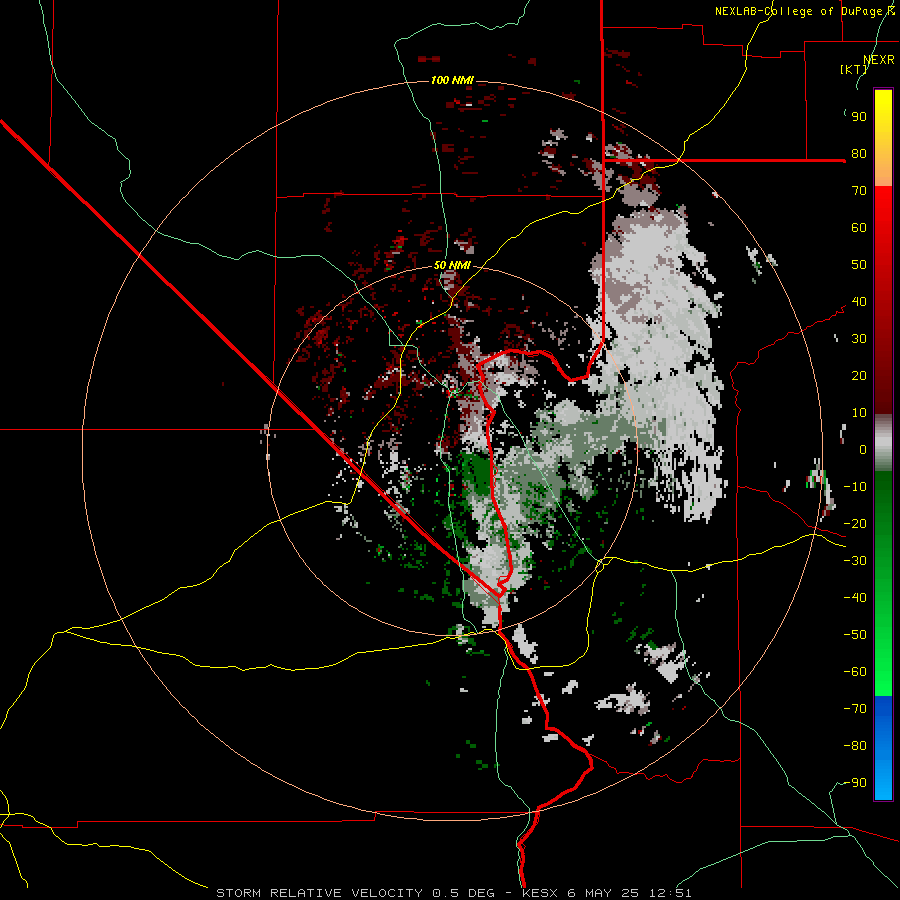Click the 50 NMI range ring label
The height and width of the screenshot is (900, 900).
pos(452,265)
